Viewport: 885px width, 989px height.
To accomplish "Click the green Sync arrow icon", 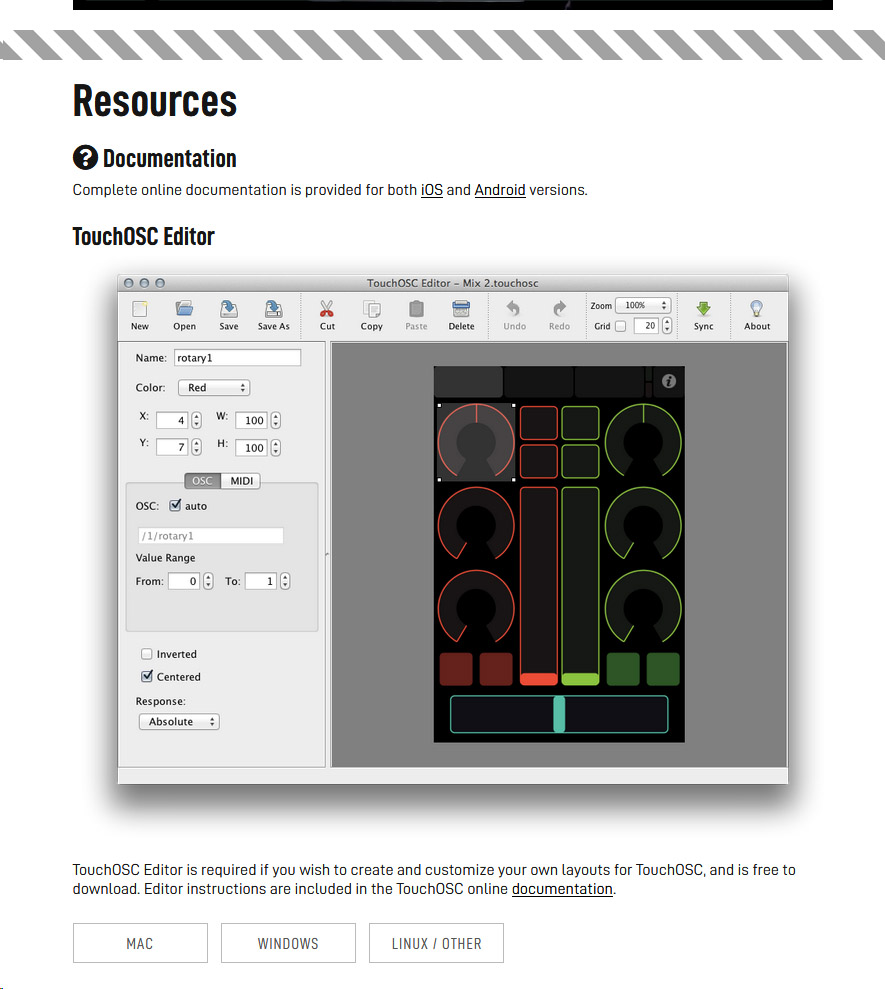I will (x=703, y=309).
